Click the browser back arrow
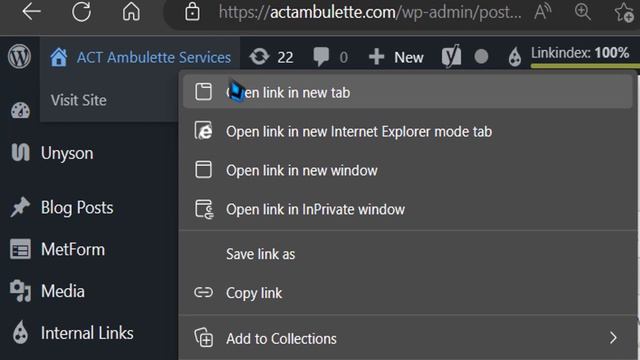Image resolution: width=640 pixels, height=360 pixels. tap(31, 11)
